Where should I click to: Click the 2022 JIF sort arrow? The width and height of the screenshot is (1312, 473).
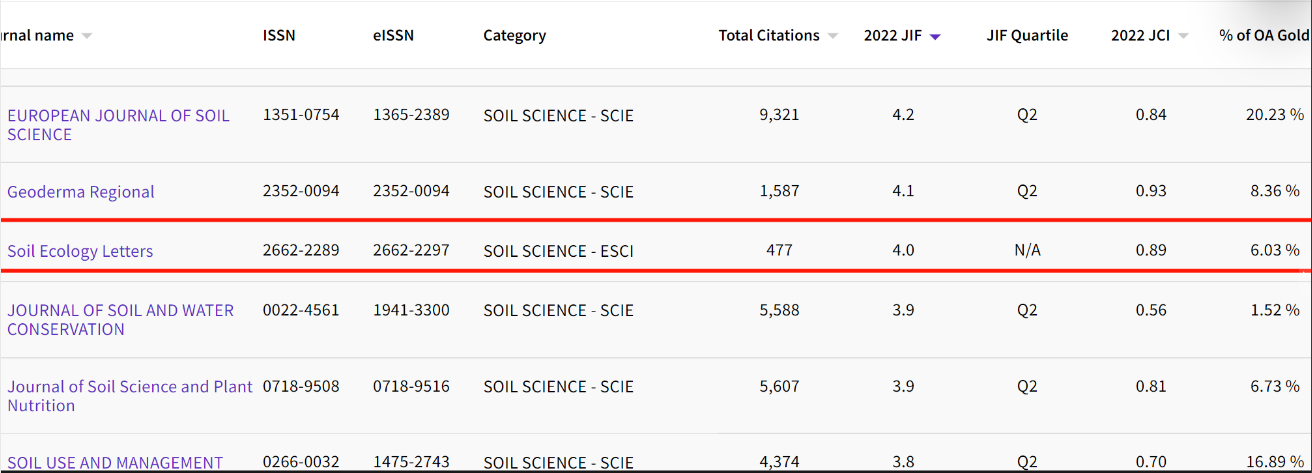pyautogui.click(x=935, y=36)
